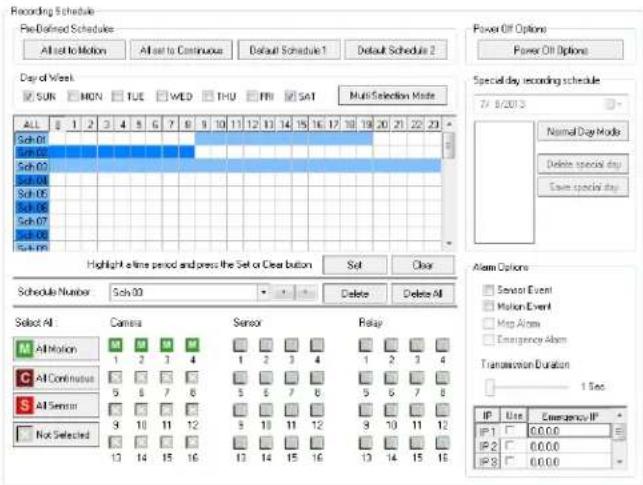Select Camera 12 icon
Screen dimensions: 643x485
(x=192, y=410)
